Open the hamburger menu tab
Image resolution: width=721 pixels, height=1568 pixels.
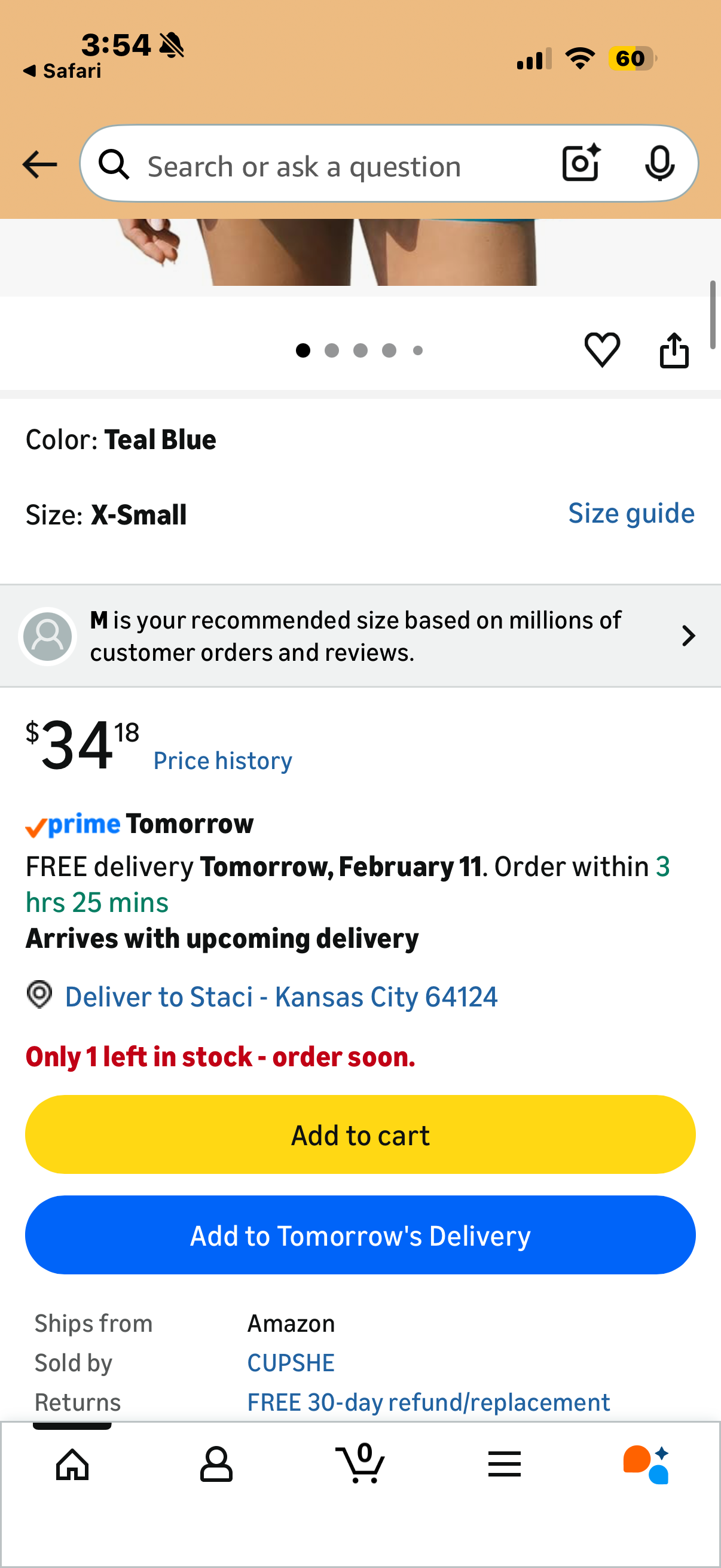click(x=504, y=1464)
